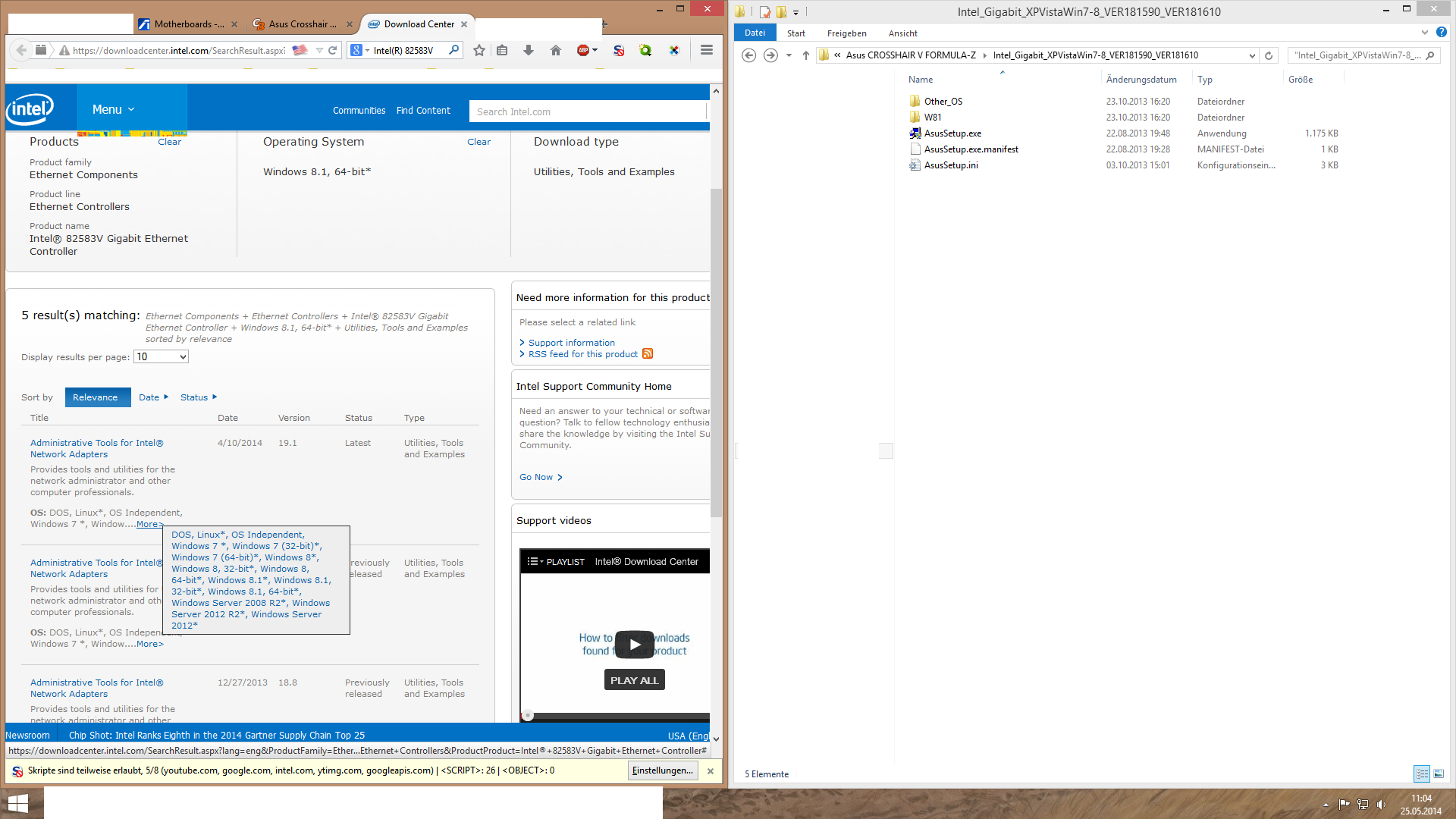Click the Einstellungen... button
Screen dimensions: 1456x819
[x=662, y=770]
